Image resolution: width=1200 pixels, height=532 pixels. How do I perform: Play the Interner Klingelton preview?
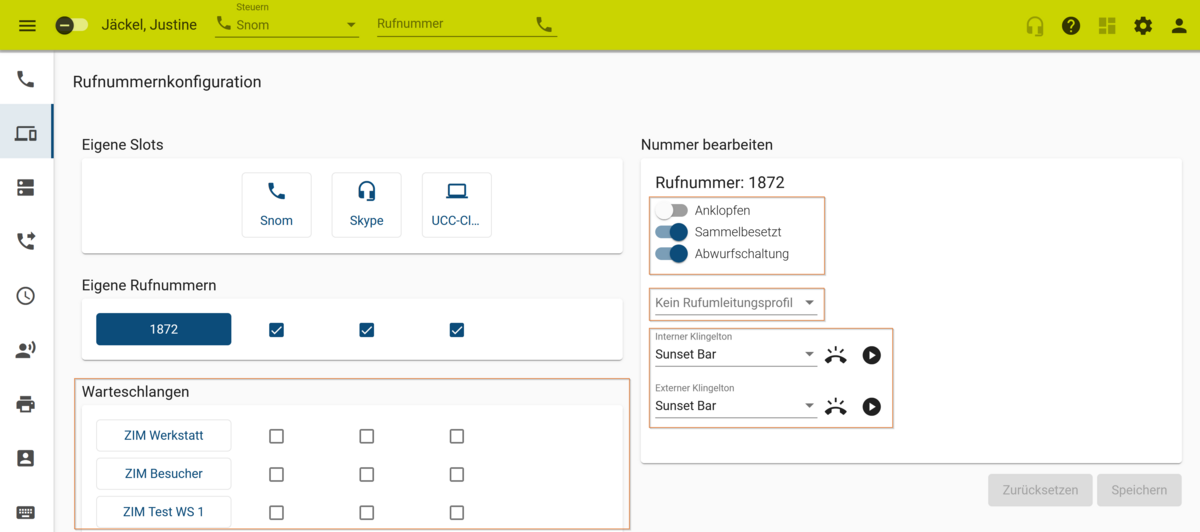[872, 355]
